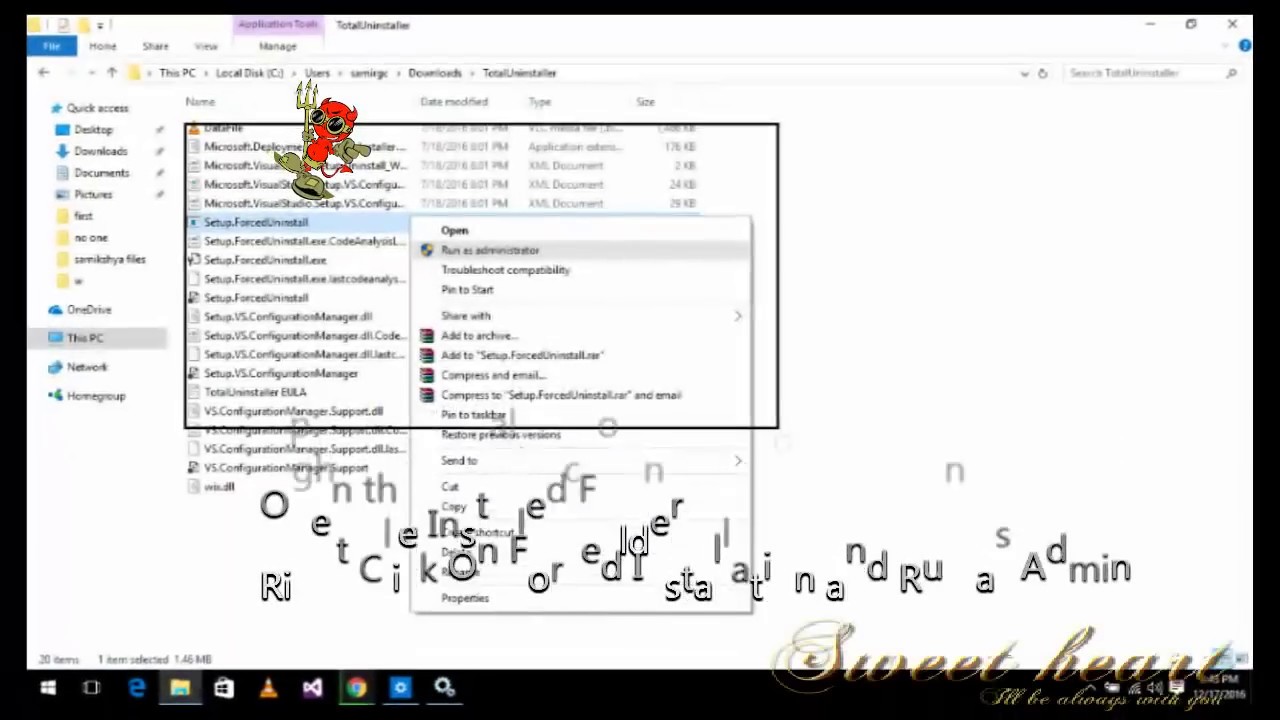Open Google Chrome from the taskbar
The width and height of the screenshot is (1280, 720).
coord(356,688)
